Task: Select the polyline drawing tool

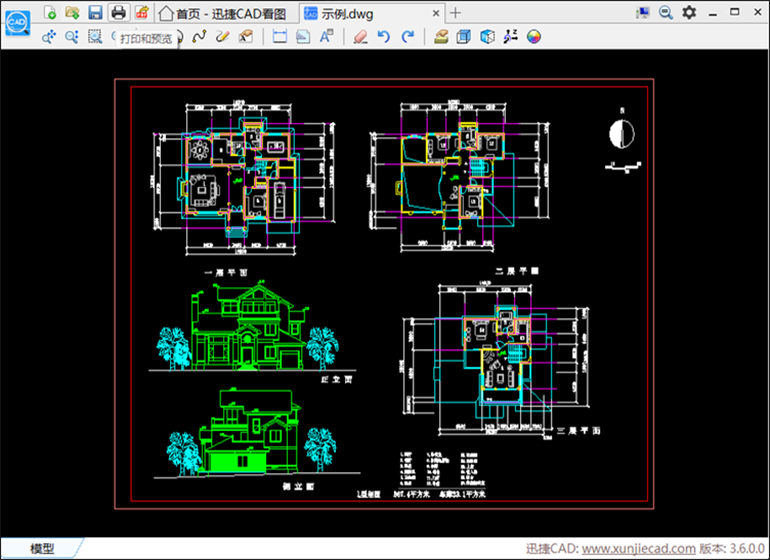Action: tap(198, 37)
